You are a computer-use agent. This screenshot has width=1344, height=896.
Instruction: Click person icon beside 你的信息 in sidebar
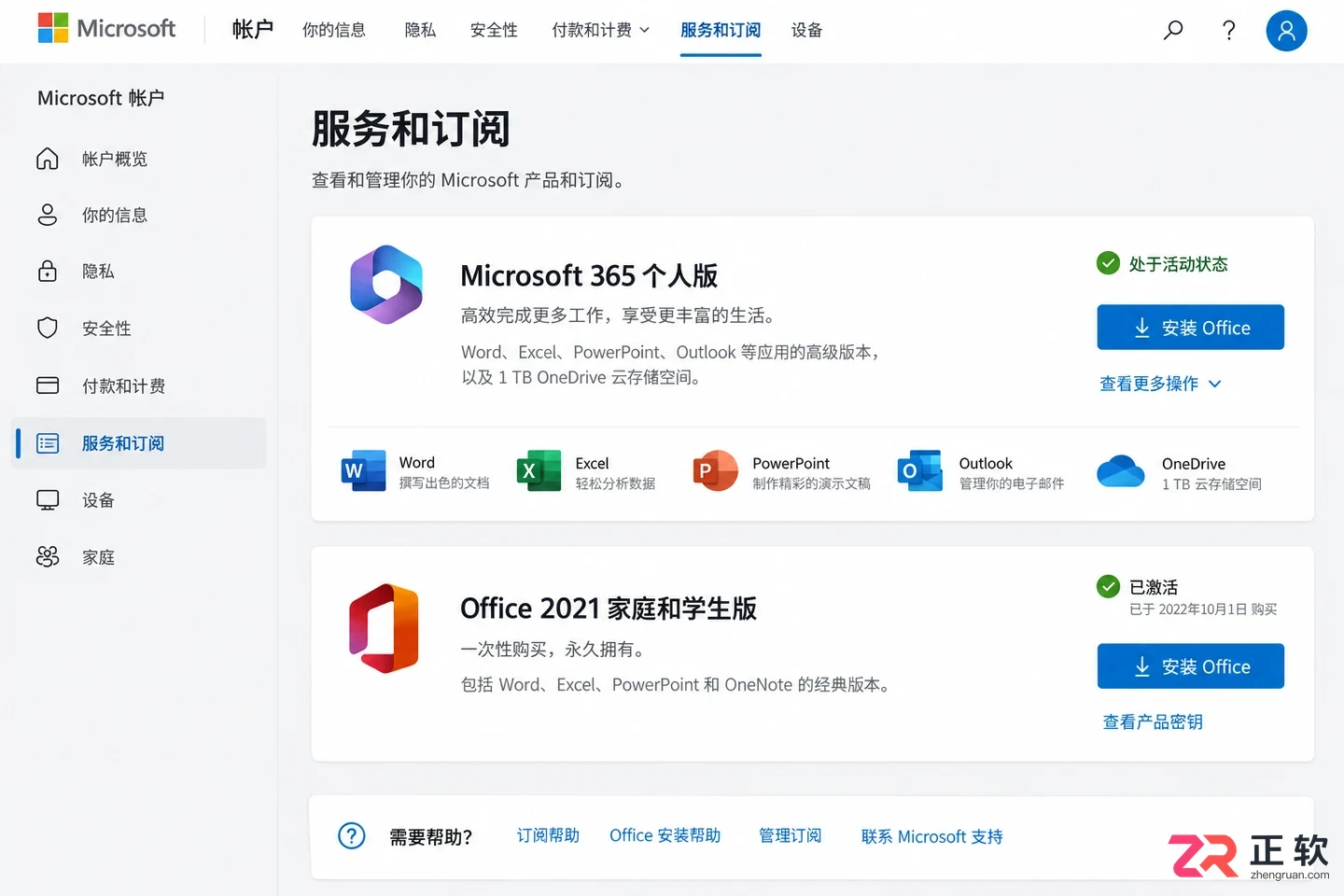pyautogui.click(x=48, y=215)
